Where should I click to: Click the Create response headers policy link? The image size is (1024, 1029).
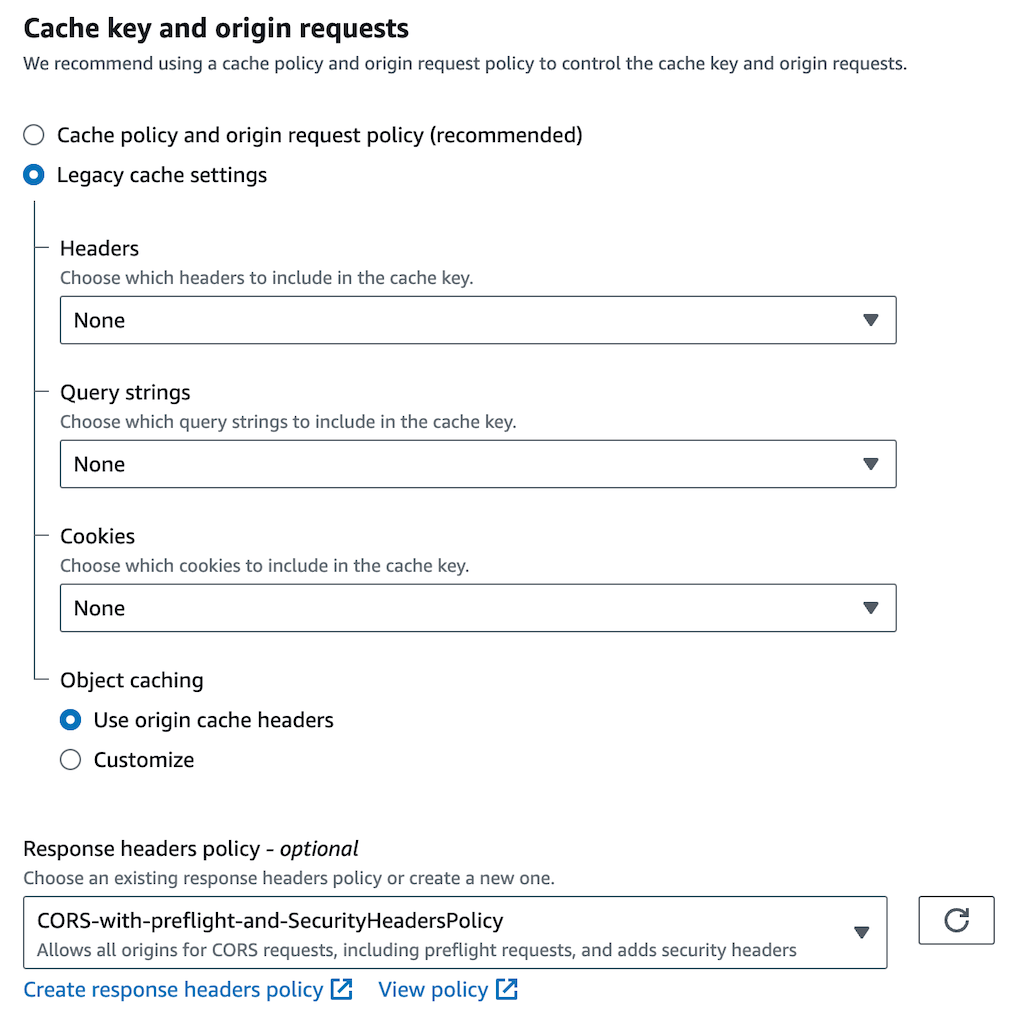(173, 990)
